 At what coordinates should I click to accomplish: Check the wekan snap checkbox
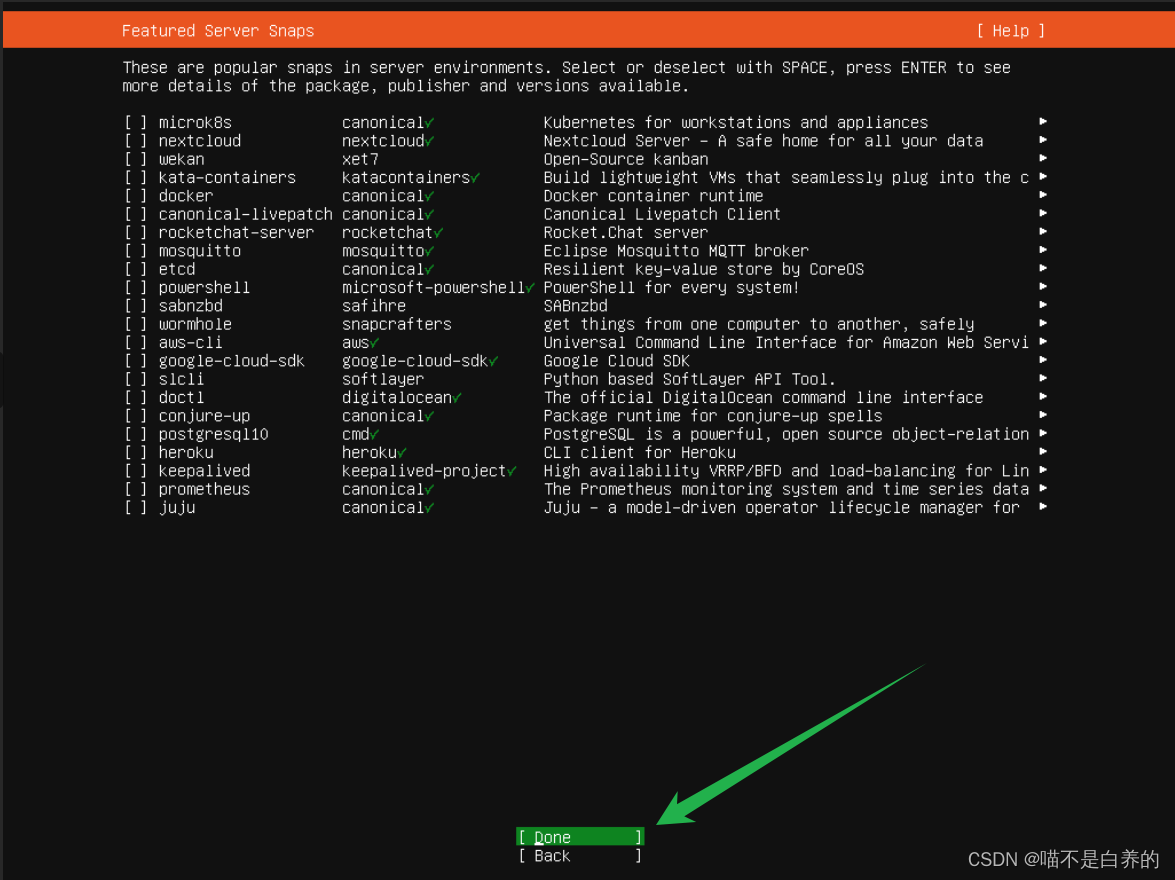136,159
